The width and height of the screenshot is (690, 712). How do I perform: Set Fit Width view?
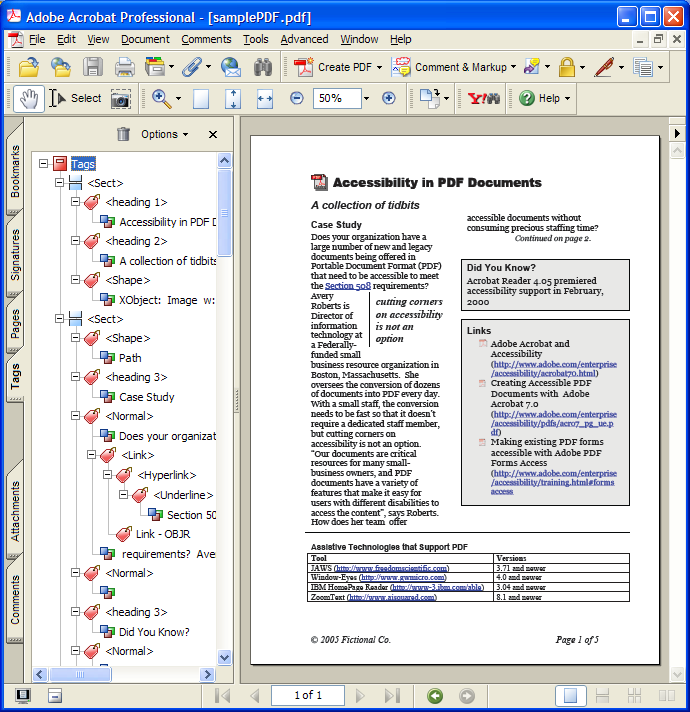[x=265, y=99]
